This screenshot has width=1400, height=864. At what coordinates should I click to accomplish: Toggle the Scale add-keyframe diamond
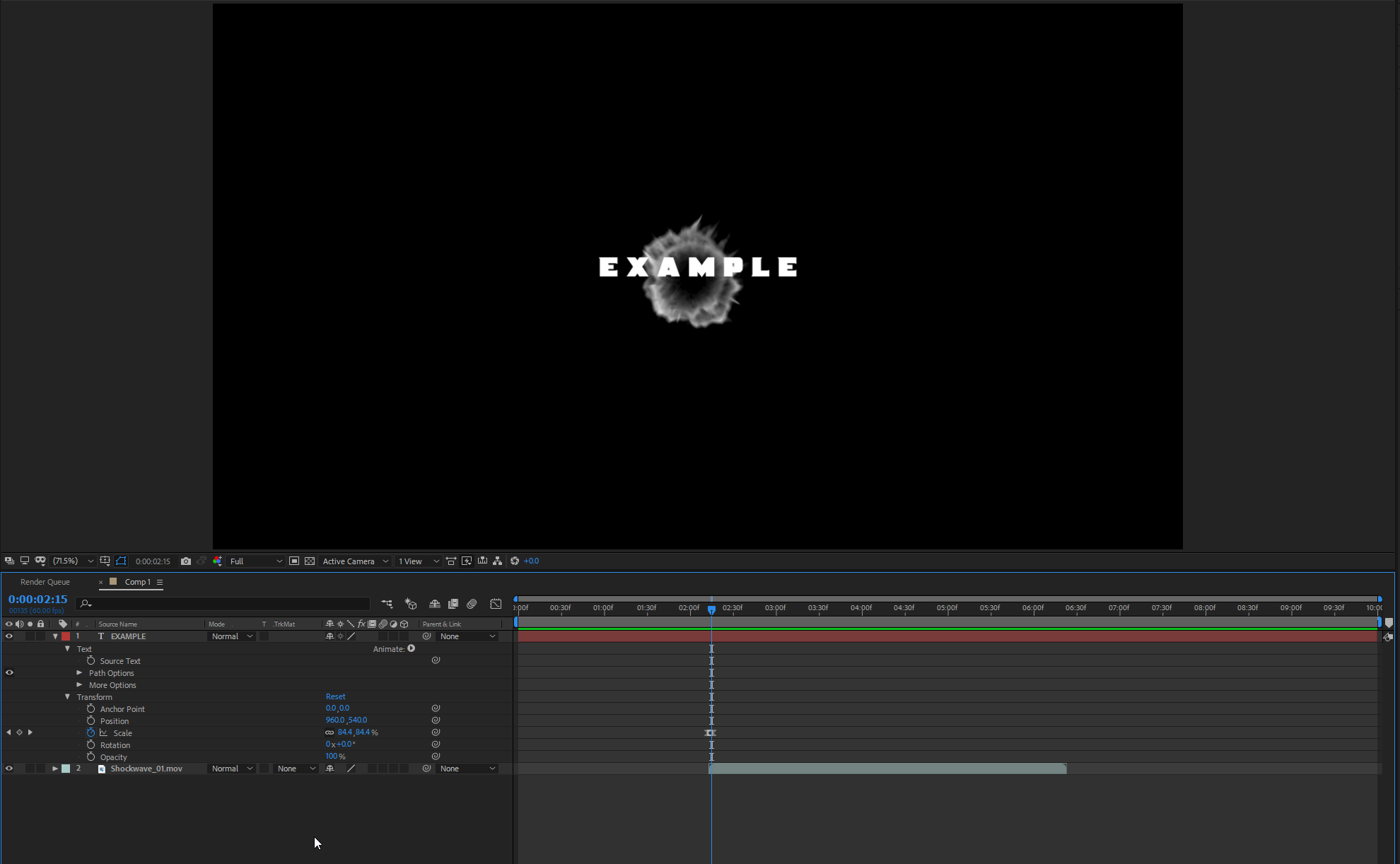pyautogui.click(x=19, y=732)
